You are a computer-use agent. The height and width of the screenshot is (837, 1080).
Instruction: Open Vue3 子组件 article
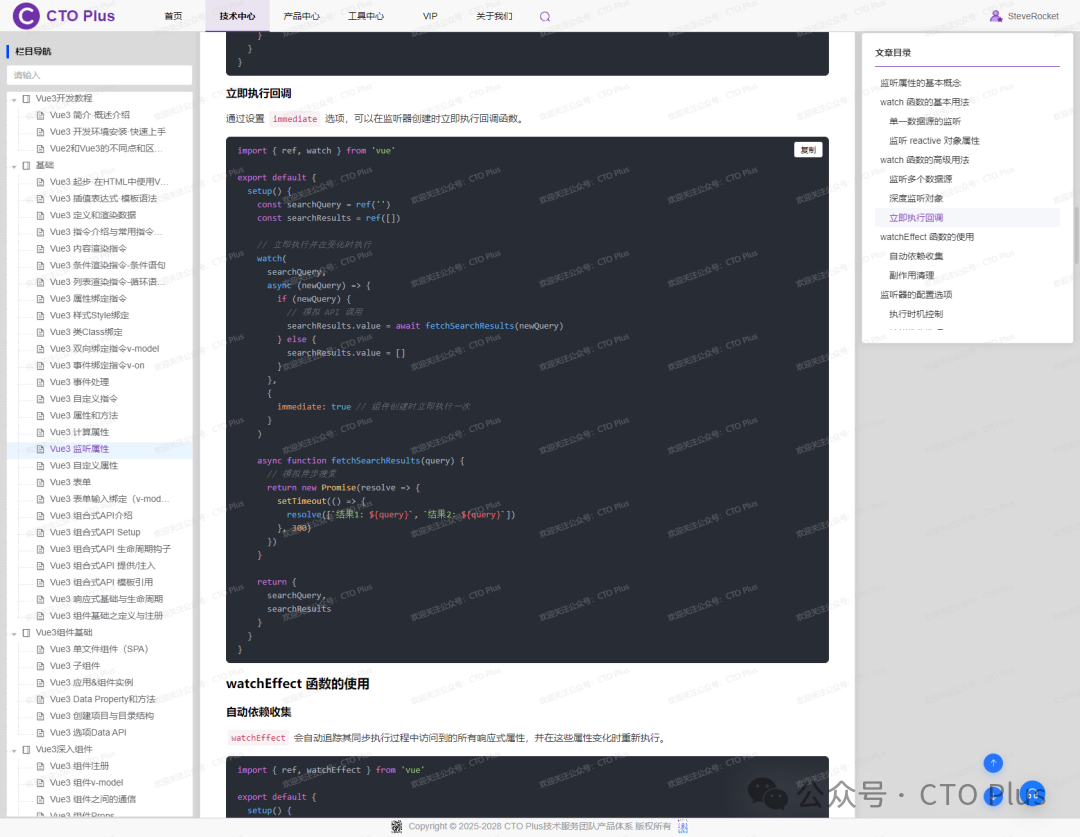pos(74,665)
